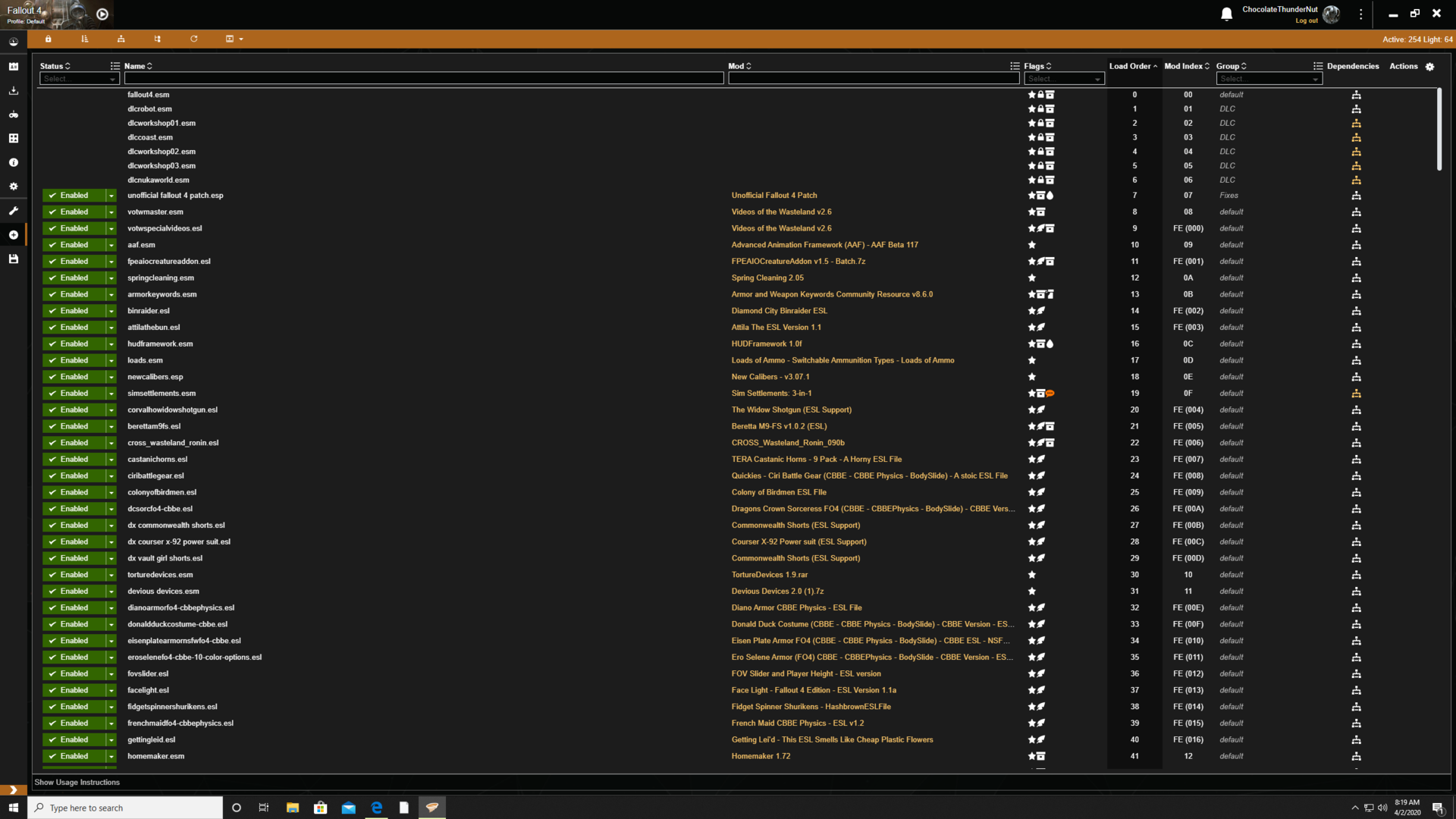Open the Flags filter Select dropdown
Viewport: 1456px width, 819px height.
coord(1064,79)
